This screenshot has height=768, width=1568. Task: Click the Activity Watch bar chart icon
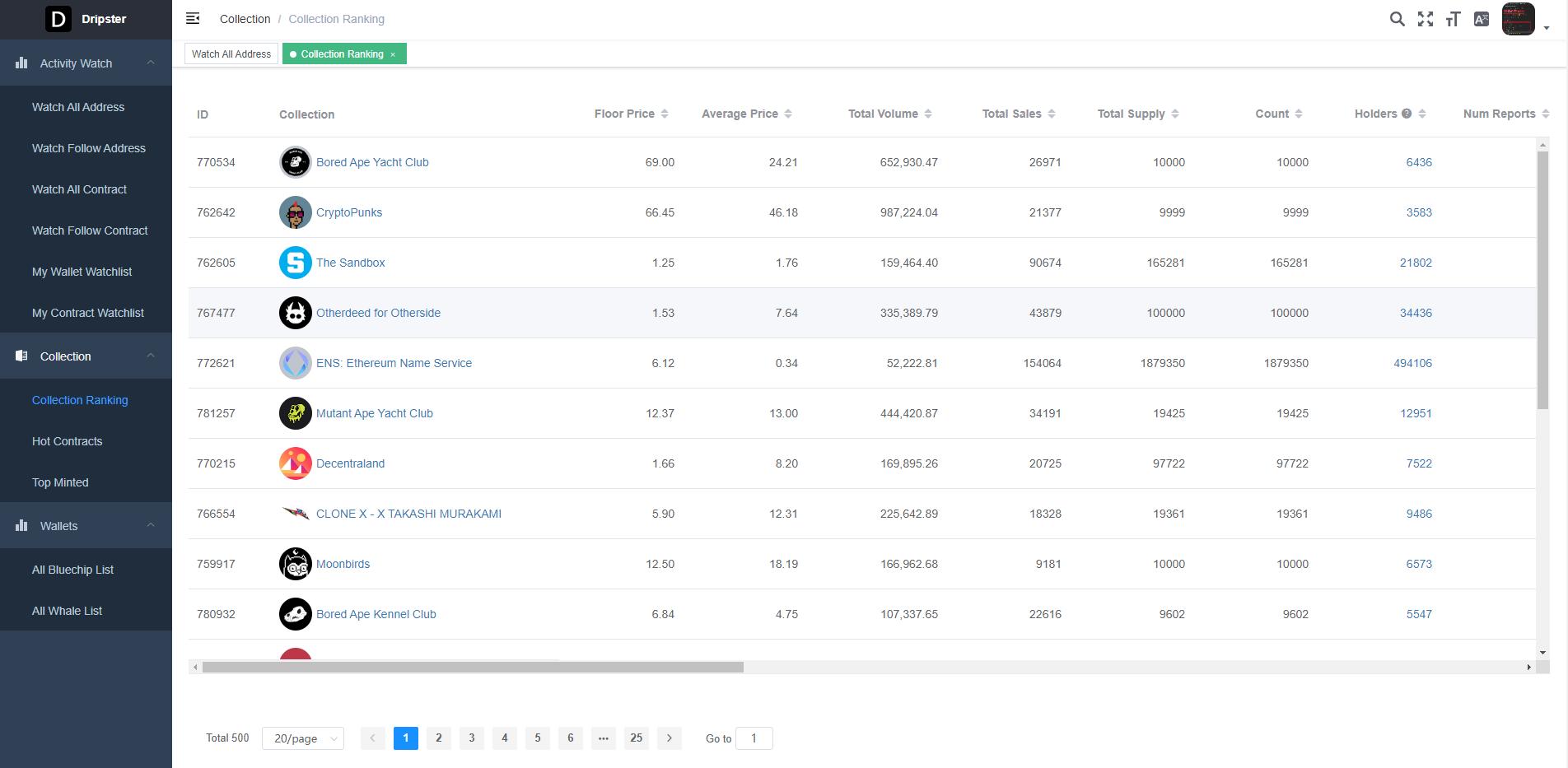pyautogui.click(x=21, y=63)
